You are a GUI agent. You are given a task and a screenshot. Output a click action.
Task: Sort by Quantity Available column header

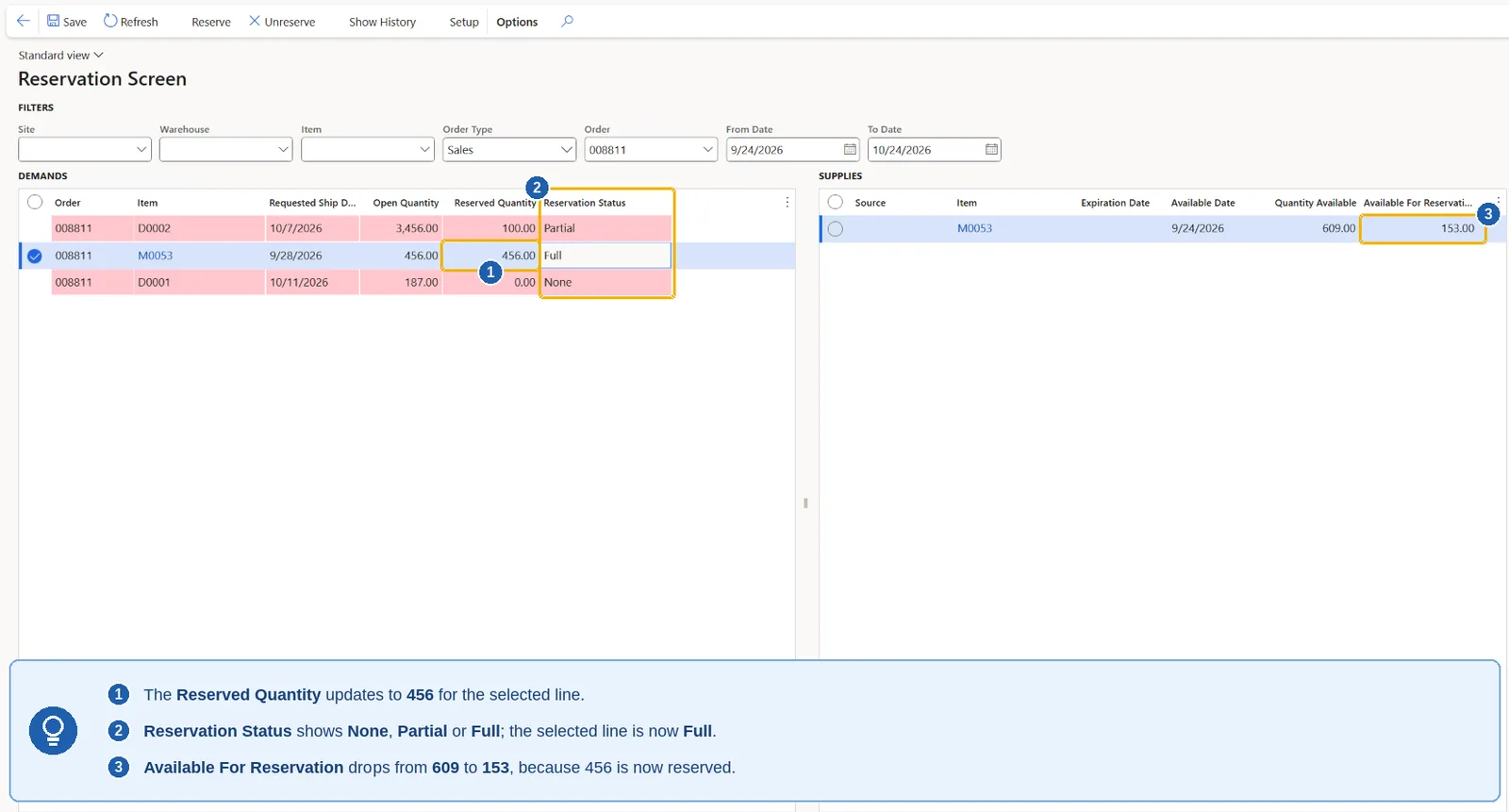click(1315, 203)
